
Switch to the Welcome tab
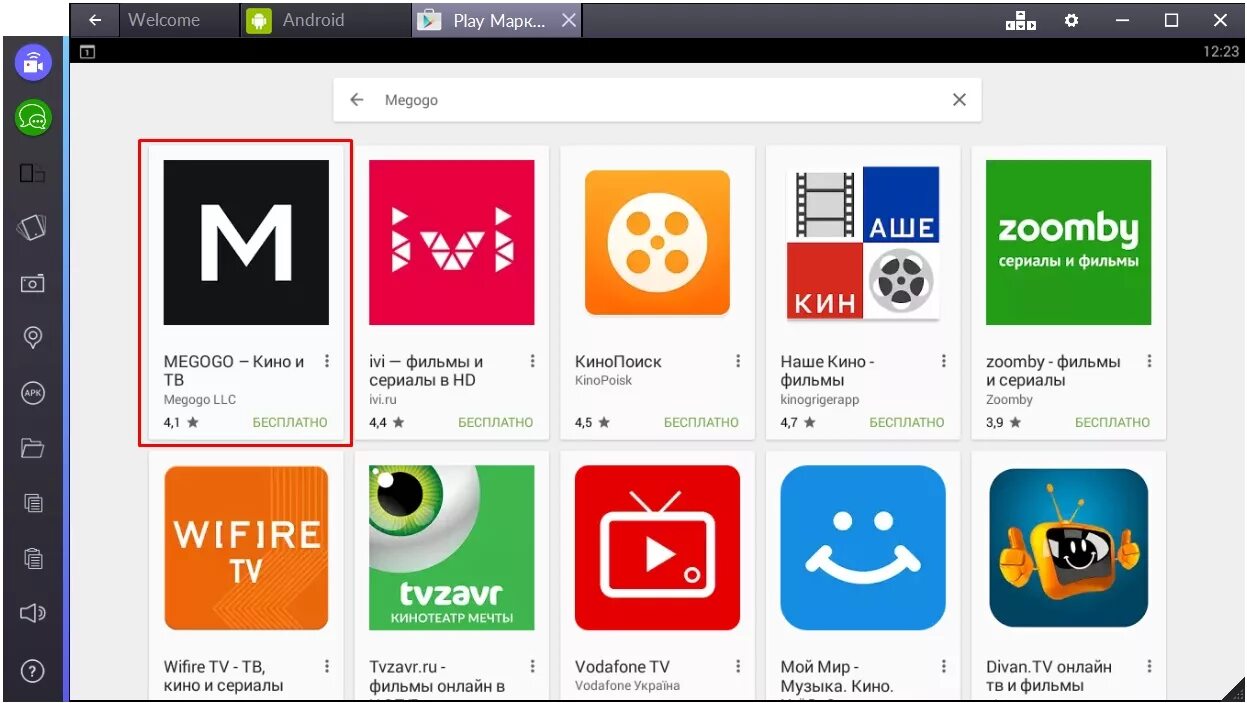pyautogui.click(x=181, y=20)
